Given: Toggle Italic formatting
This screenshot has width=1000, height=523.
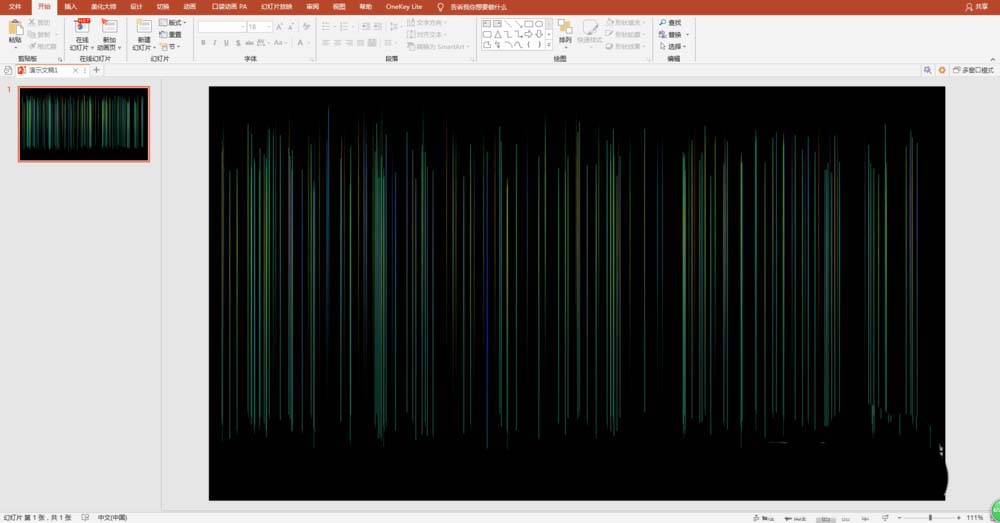Looking at the screenshot, I should (x=215, y=43).
